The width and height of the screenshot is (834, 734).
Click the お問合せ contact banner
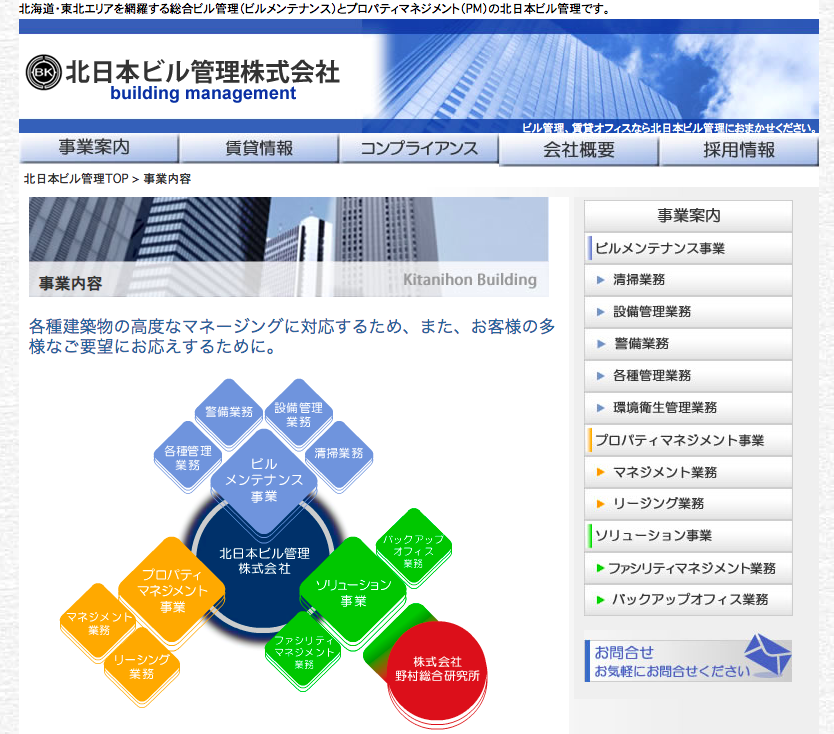688,661
